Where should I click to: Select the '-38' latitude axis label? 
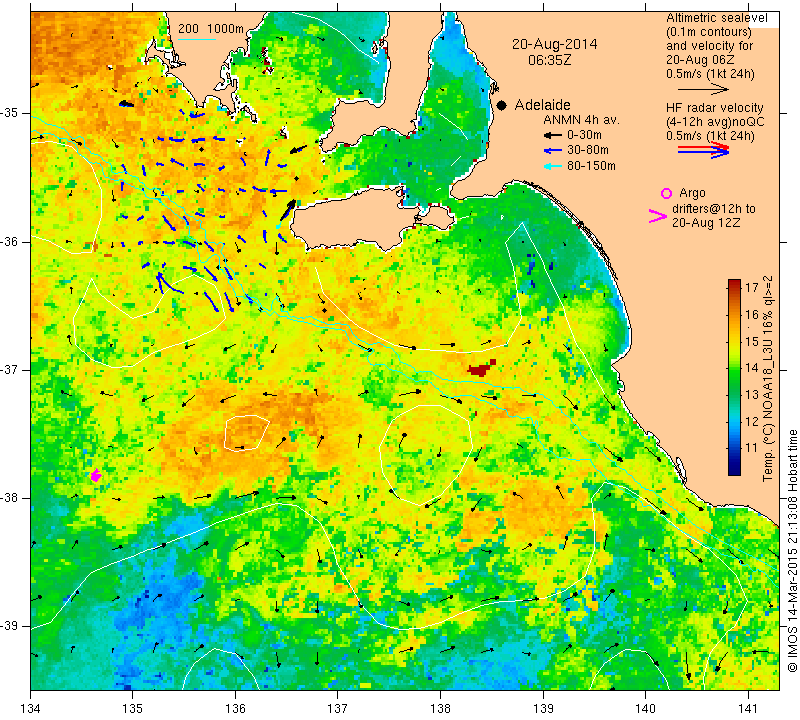(x=10, y=498)
